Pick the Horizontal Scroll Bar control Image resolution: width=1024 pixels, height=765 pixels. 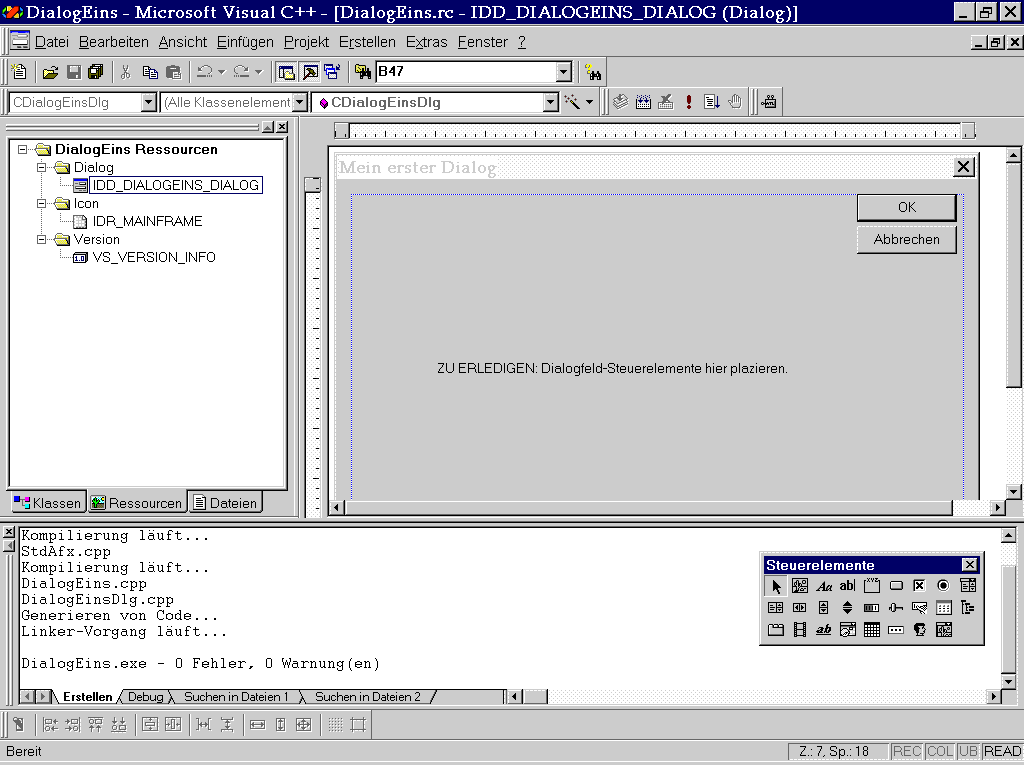(x=799, y=608)
